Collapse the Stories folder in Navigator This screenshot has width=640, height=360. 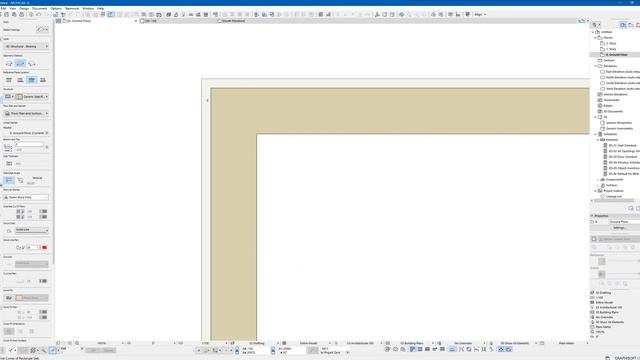pos(596,38)
